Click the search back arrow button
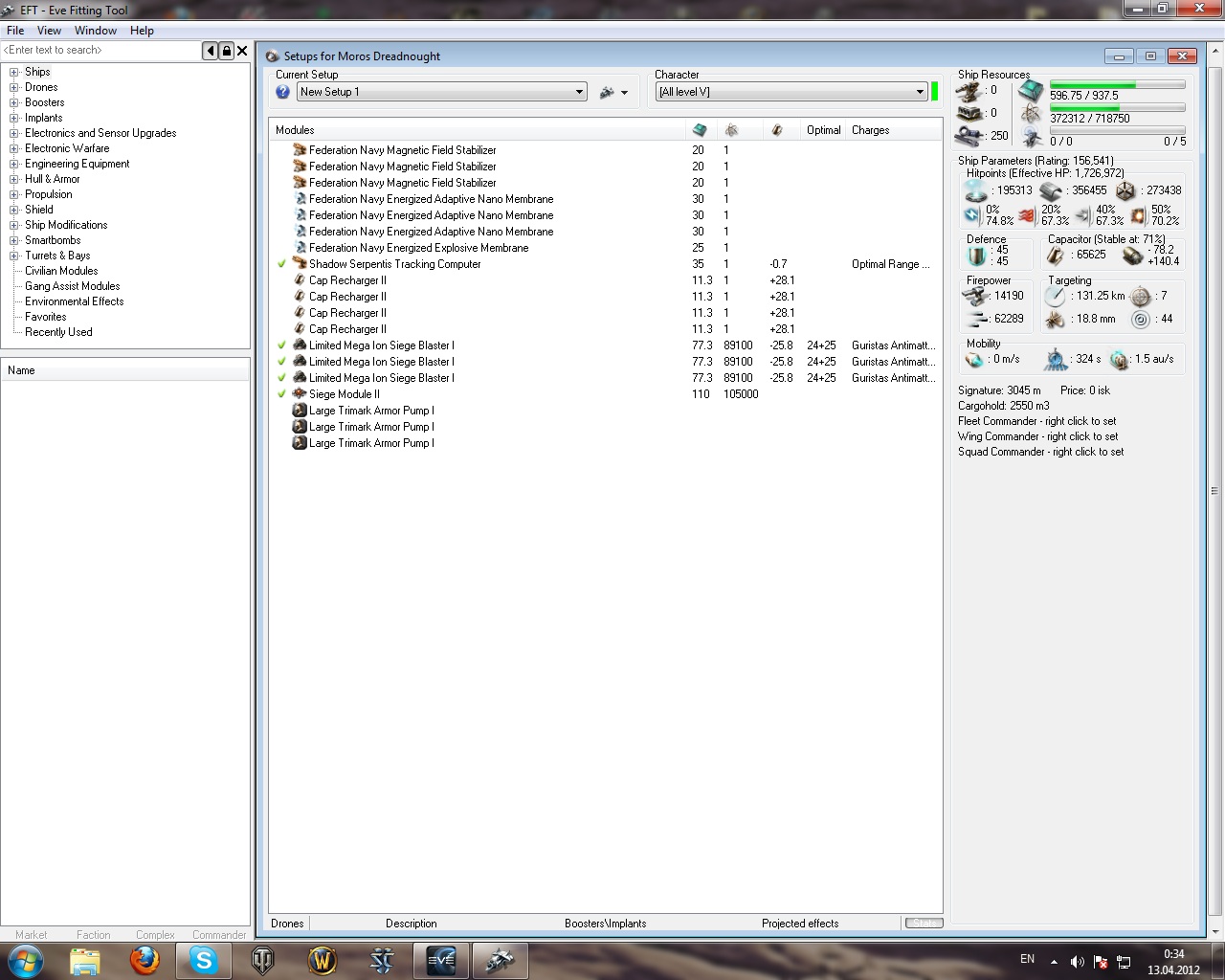Screen dimensions: 1225x980 pos(211,51)
